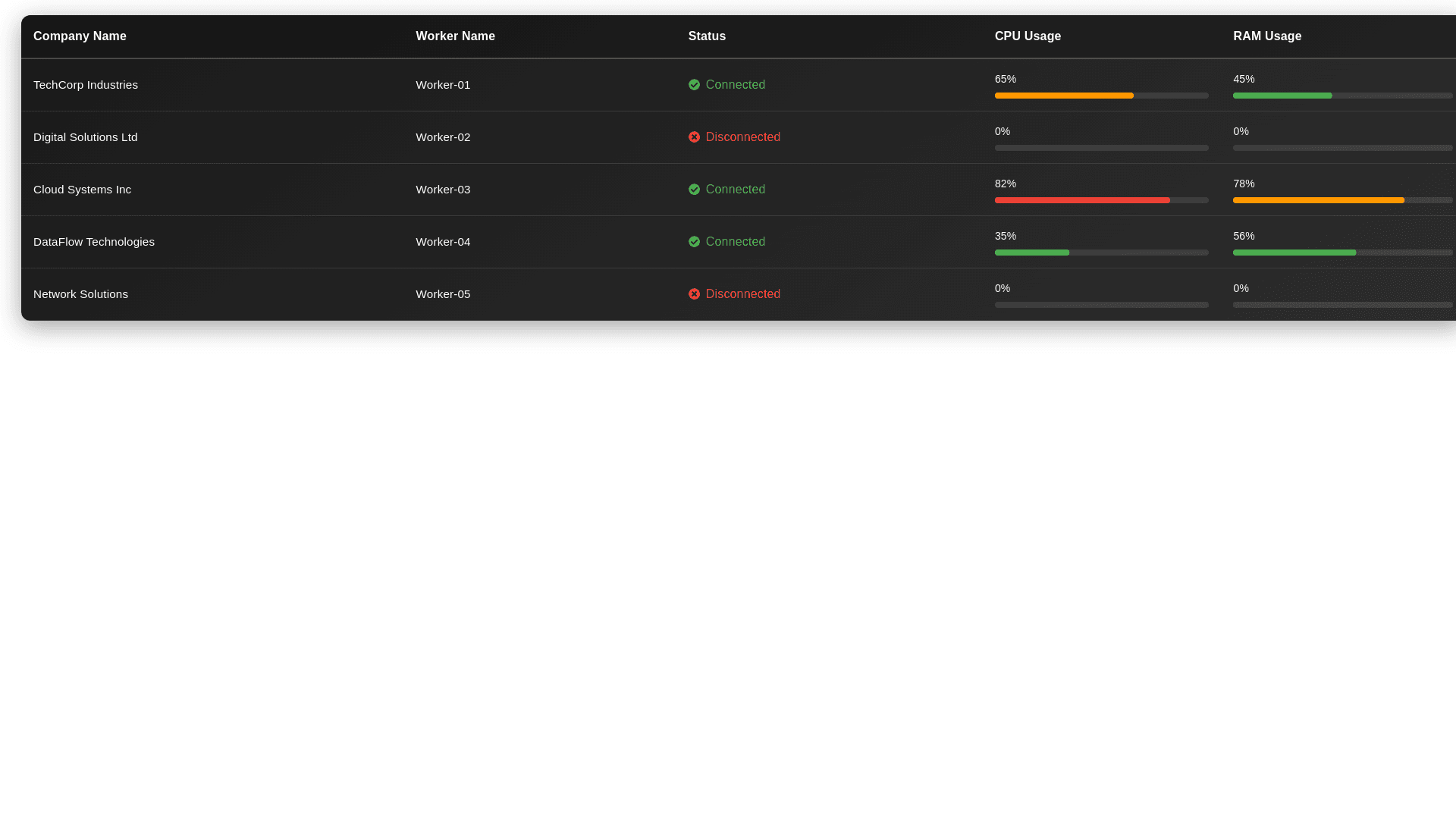Select the TechCorp Industries company name
This screenshot has width=1456, height=819.
click(86, 85)
